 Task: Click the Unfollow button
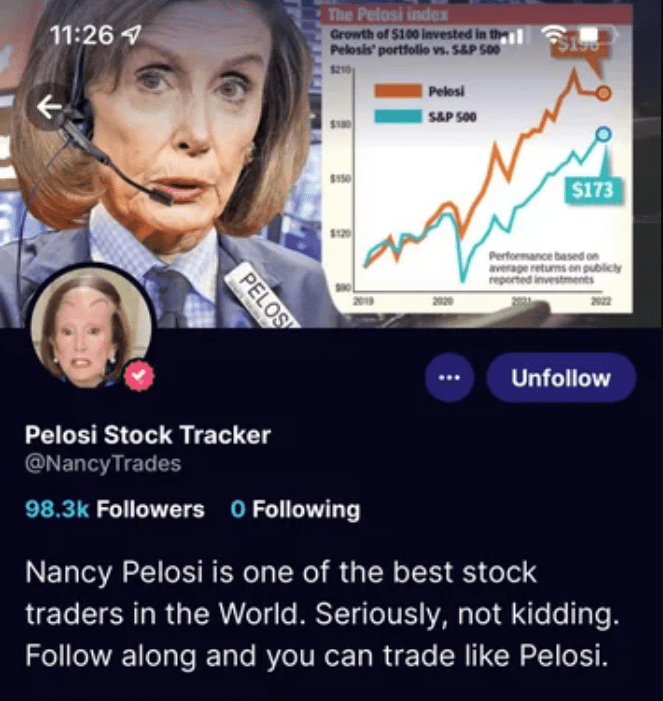(561, 378)
